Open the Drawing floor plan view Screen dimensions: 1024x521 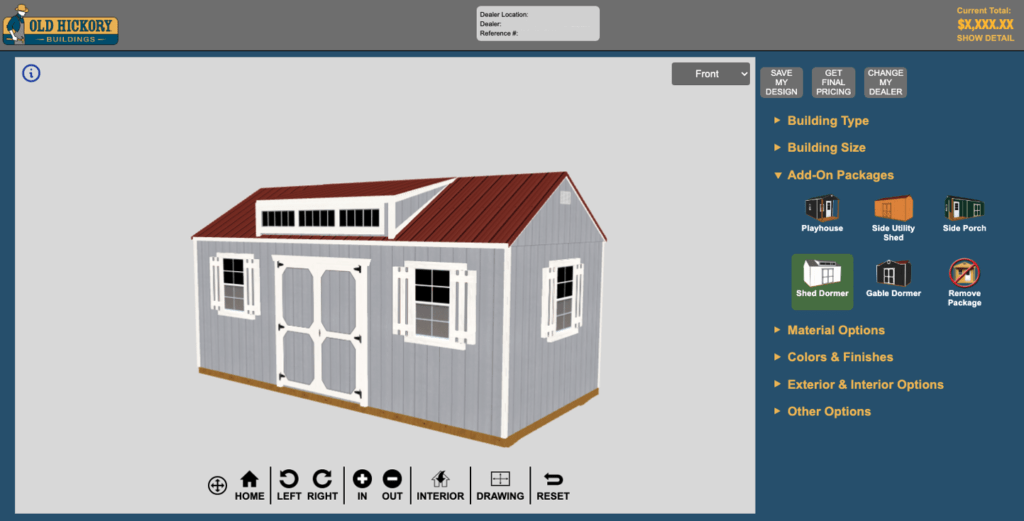tap(500, 485)
